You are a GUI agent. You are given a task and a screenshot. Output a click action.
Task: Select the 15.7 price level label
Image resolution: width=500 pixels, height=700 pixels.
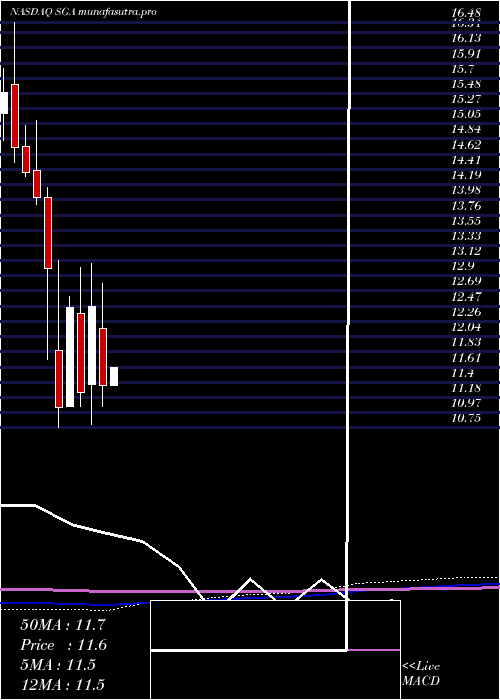pyautogui.click(x=462, y=69)
